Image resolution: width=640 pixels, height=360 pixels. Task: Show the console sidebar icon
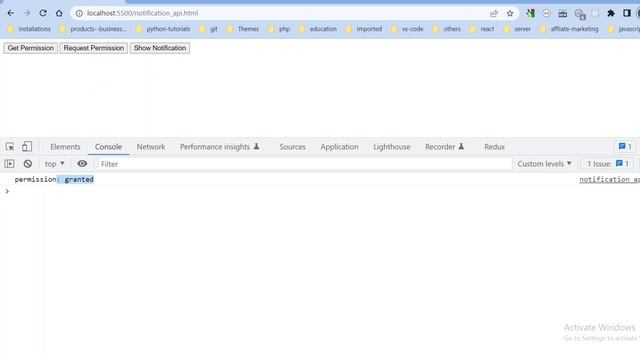(x=9, y=164)
